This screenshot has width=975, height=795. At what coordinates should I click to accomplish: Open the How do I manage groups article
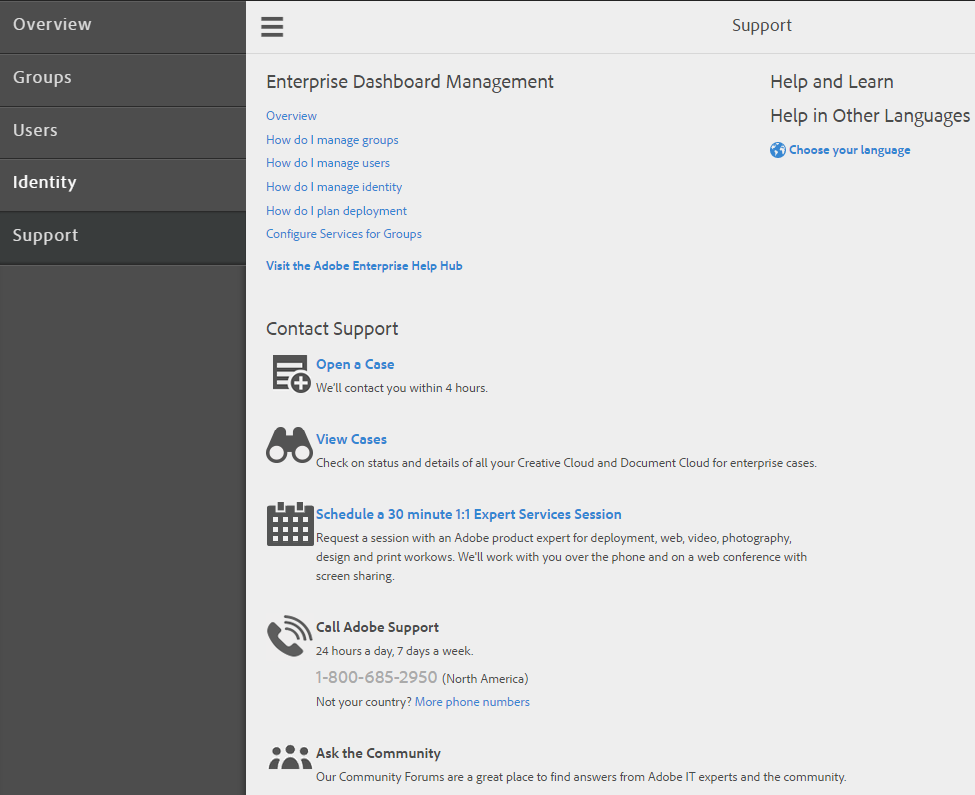[x=332, y=139]
